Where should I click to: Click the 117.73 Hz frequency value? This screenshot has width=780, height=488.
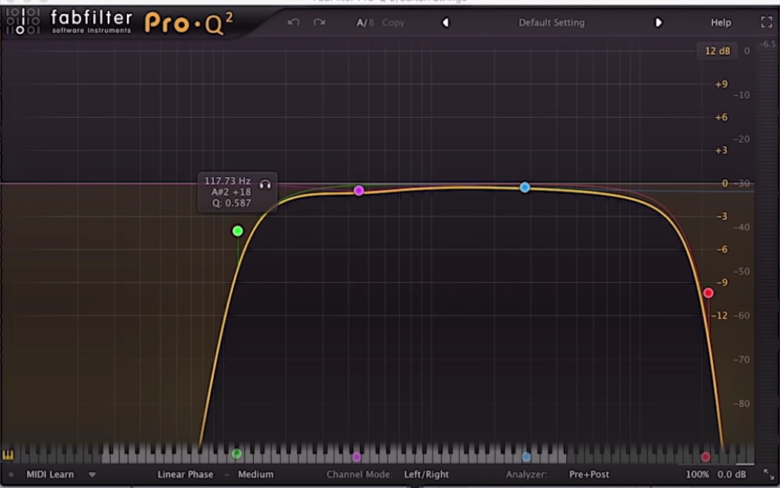point(227,181)
